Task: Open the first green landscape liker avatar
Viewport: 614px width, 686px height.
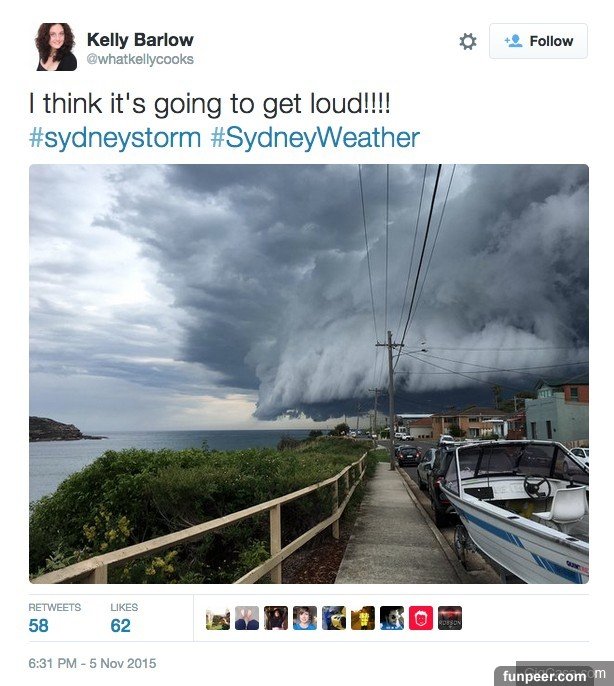Action: (218, 618)
